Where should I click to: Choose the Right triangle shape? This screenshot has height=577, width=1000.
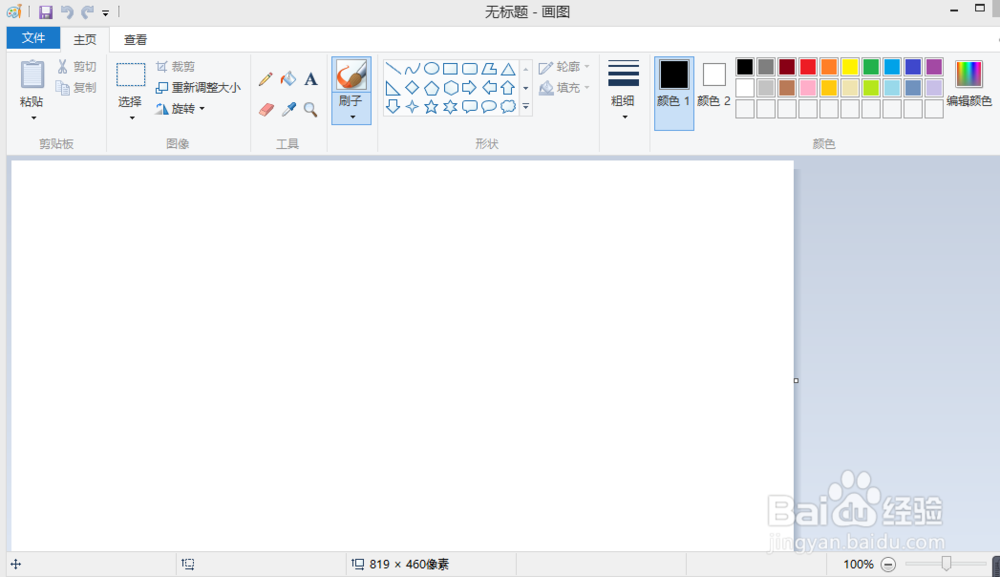393,88
